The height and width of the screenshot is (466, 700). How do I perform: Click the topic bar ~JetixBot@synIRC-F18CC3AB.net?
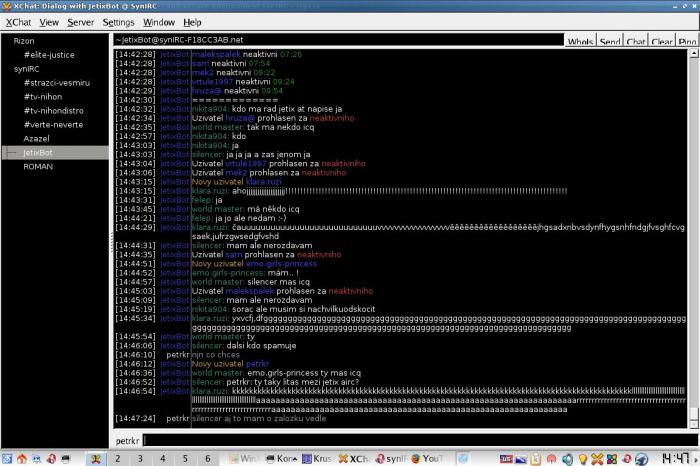pyautogui.click(x=338, y=40)
